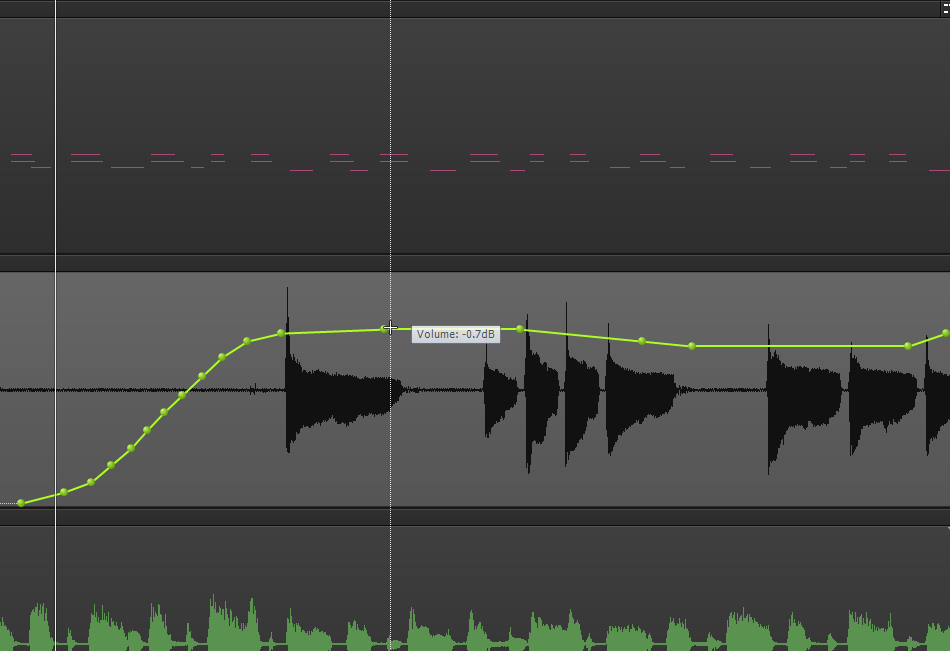Click the solid white playhead line in the audio track
The width and height of the screenshot is (950, 651).
click(x=55, y=389)
